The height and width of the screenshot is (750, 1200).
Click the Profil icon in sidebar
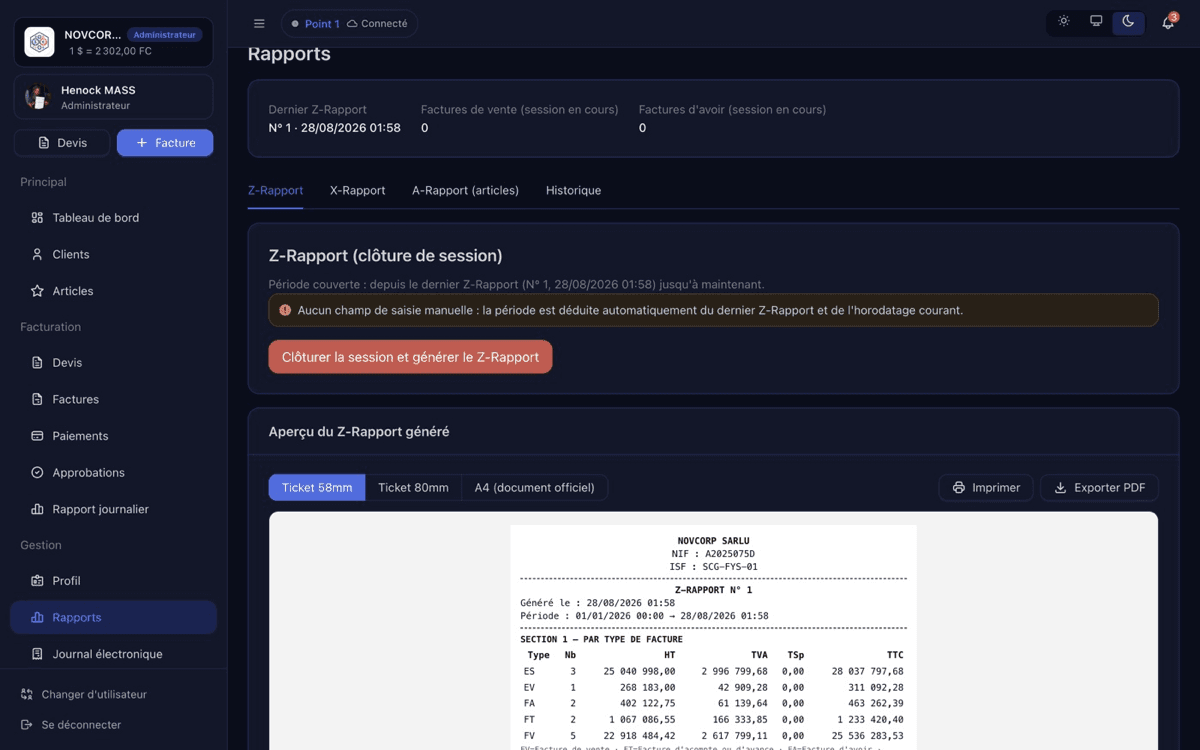[37, 581]
